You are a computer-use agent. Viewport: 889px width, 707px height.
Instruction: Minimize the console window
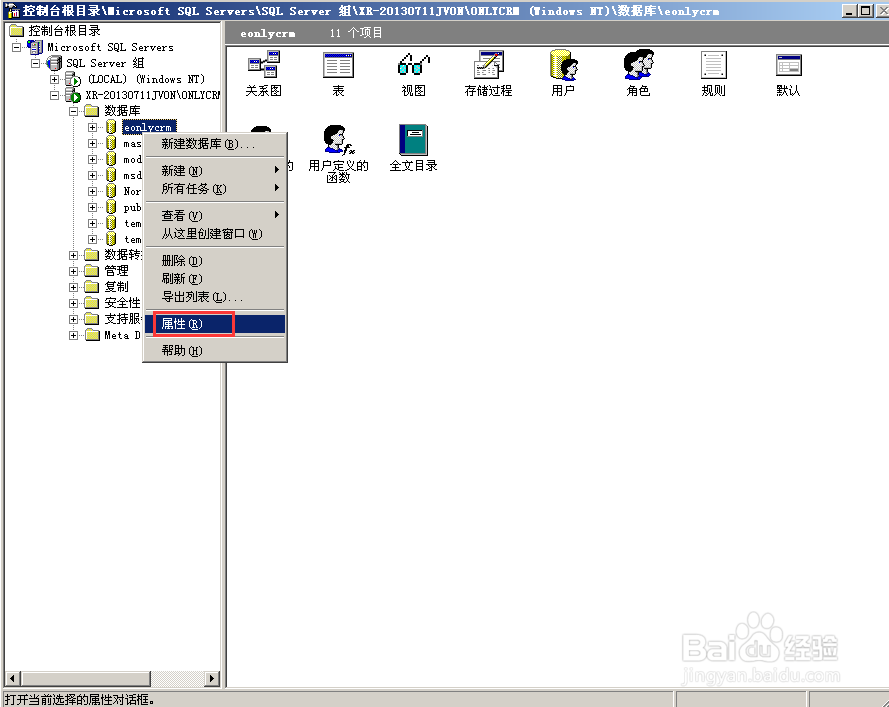pos(849,10)
